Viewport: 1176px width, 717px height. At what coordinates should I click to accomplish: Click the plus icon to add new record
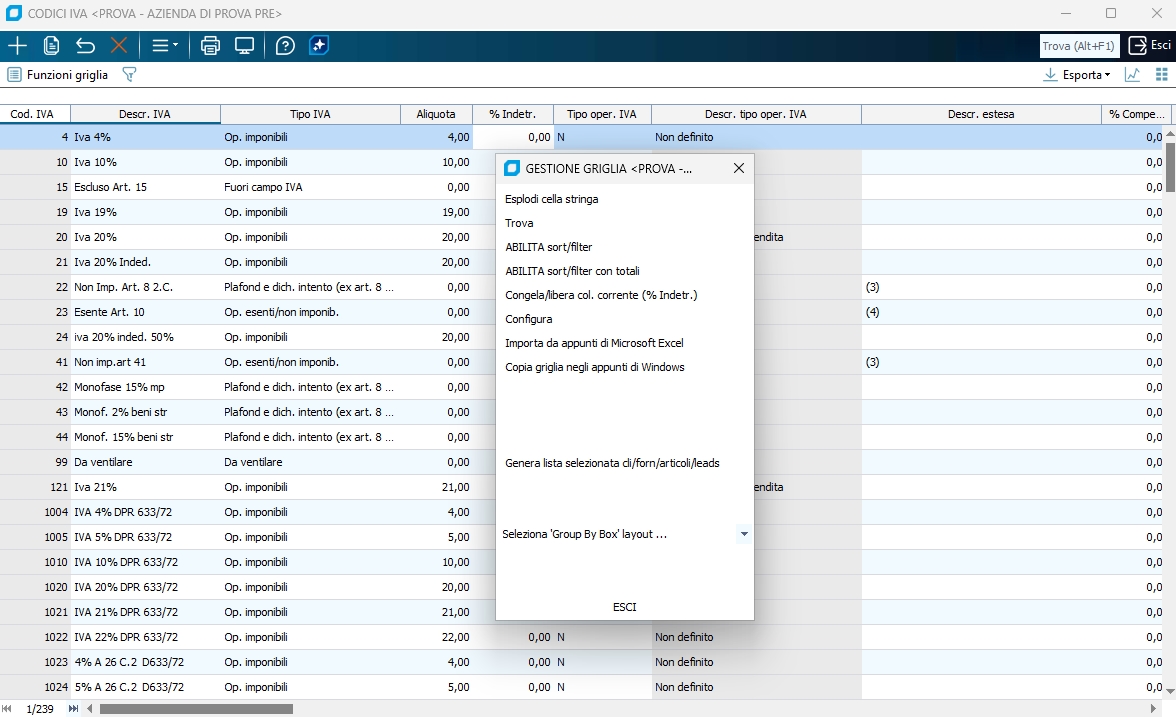coord(17,46)
